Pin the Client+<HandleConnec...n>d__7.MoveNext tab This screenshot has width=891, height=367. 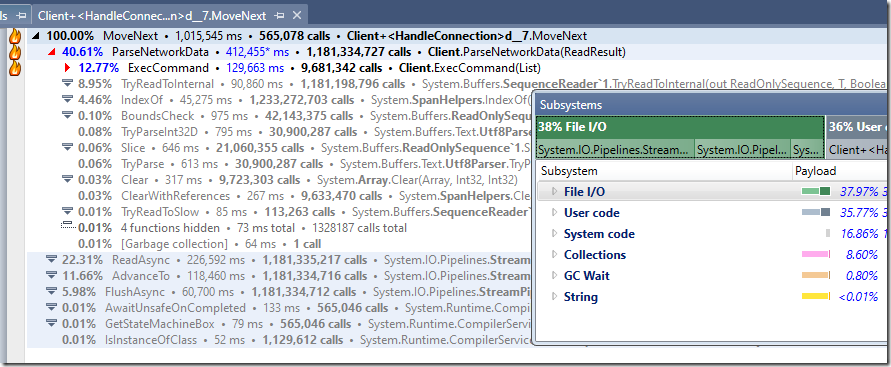tap(279, 15)
